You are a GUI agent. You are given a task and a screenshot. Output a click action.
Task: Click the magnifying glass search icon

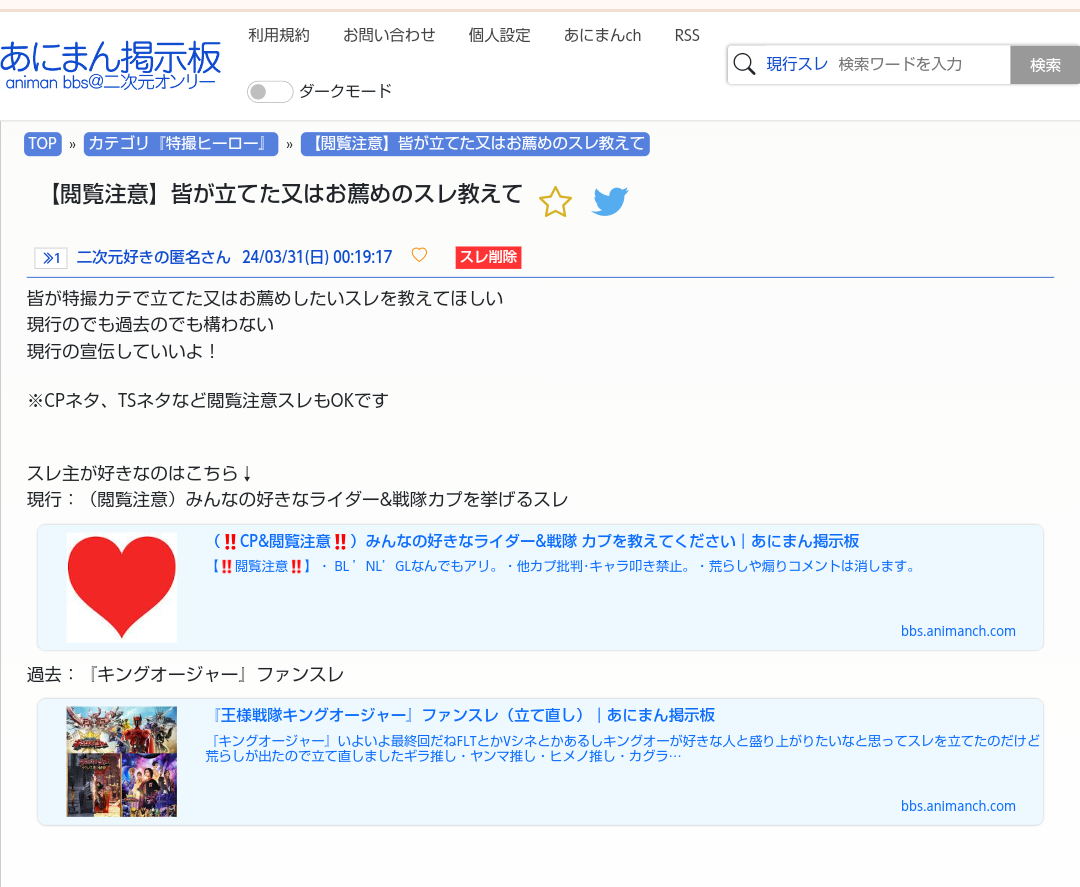(744, 65)
